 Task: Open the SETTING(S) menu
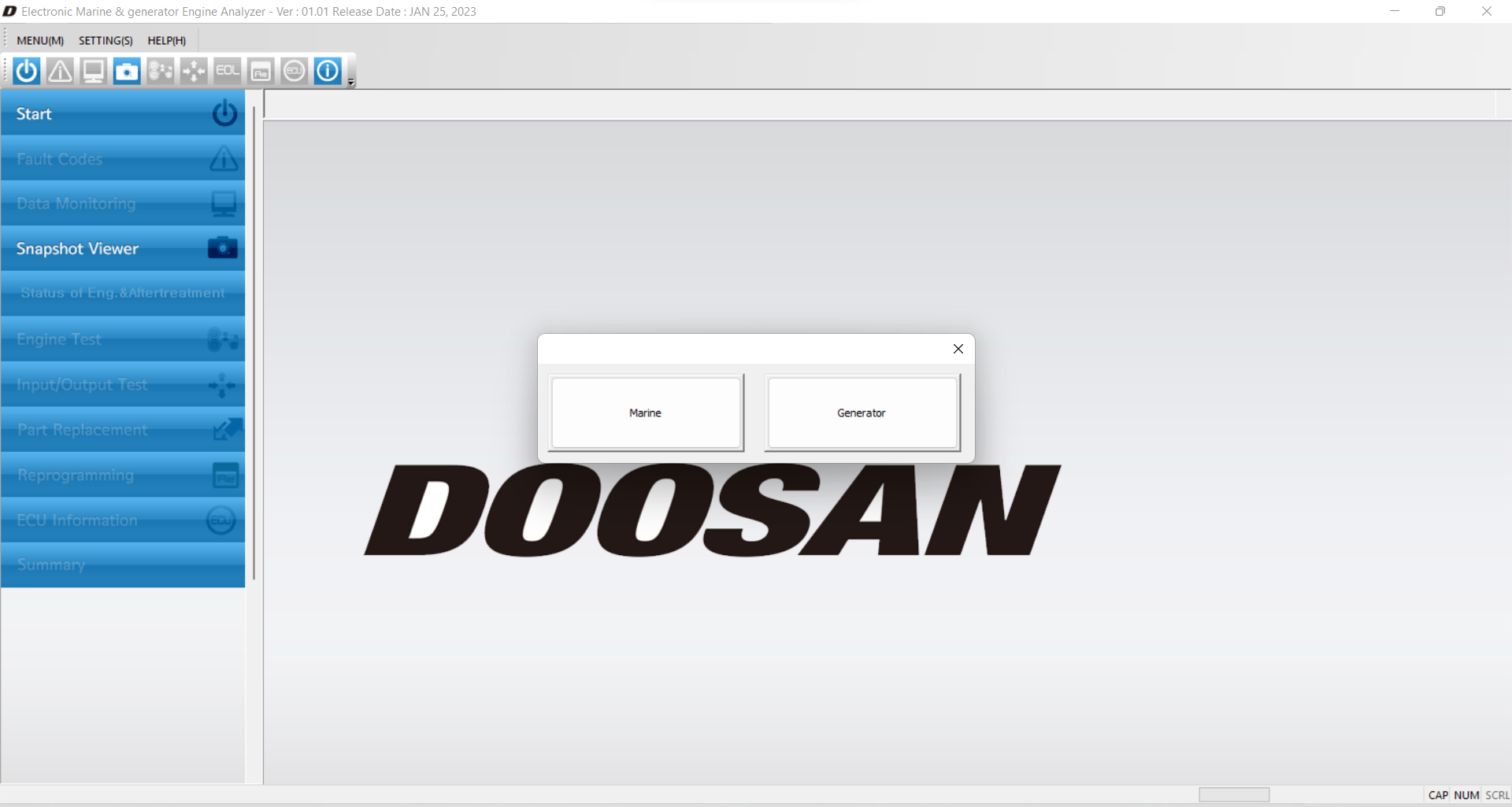(106, 41)
